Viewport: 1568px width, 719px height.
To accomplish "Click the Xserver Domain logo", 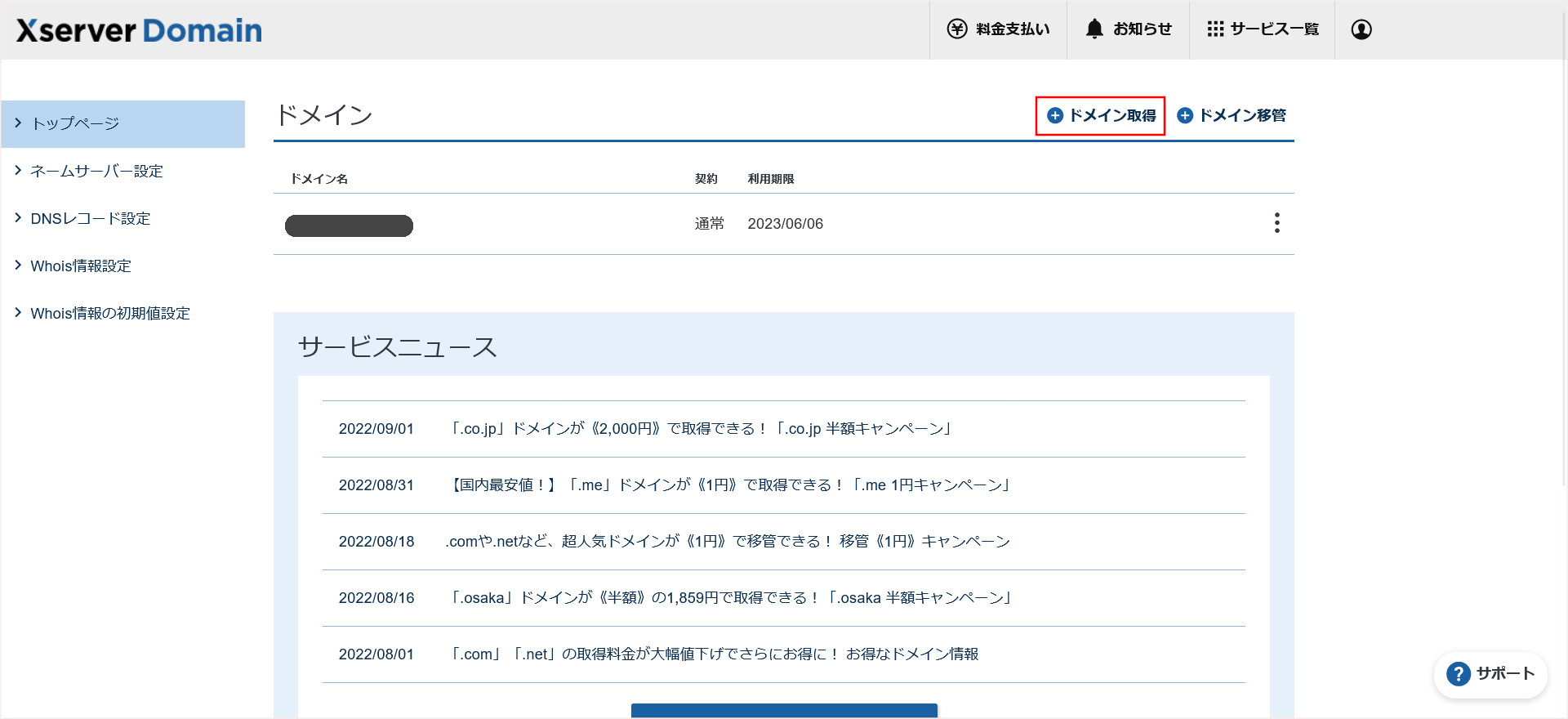I will tap(139, 30).
